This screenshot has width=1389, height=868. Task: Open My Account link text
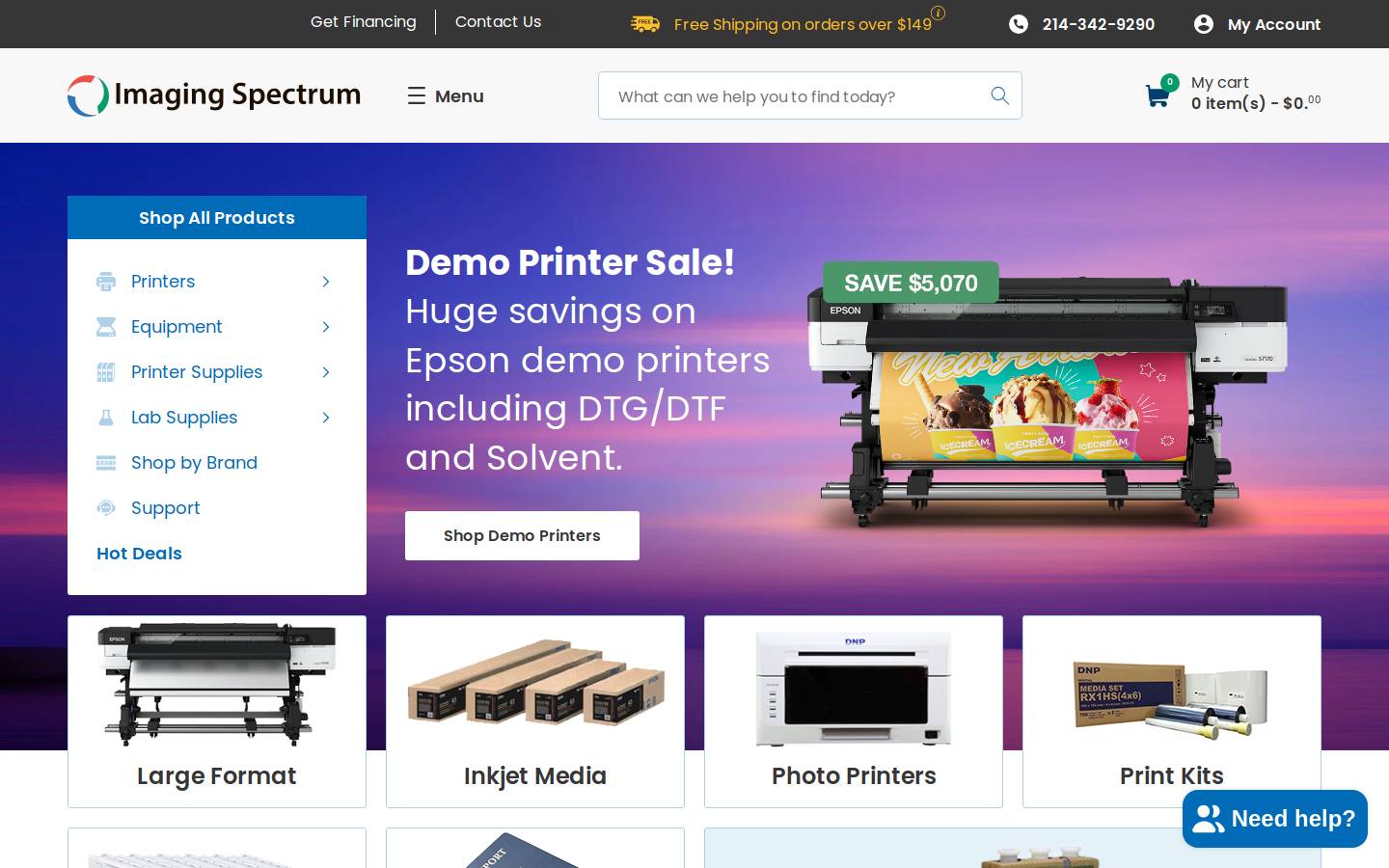1274,24
